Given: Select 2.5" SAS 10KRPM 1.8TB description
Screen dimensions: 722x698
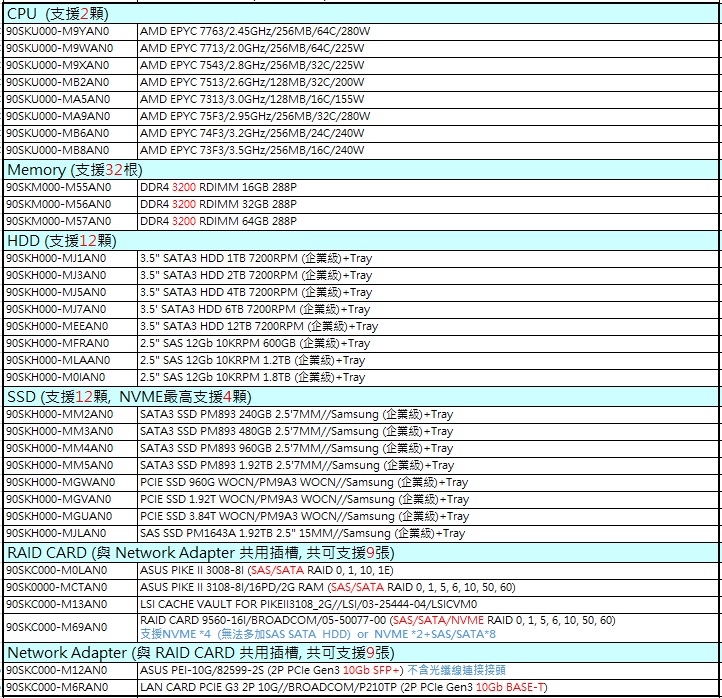Looking at the screenshot, I should tap(252, 378).
